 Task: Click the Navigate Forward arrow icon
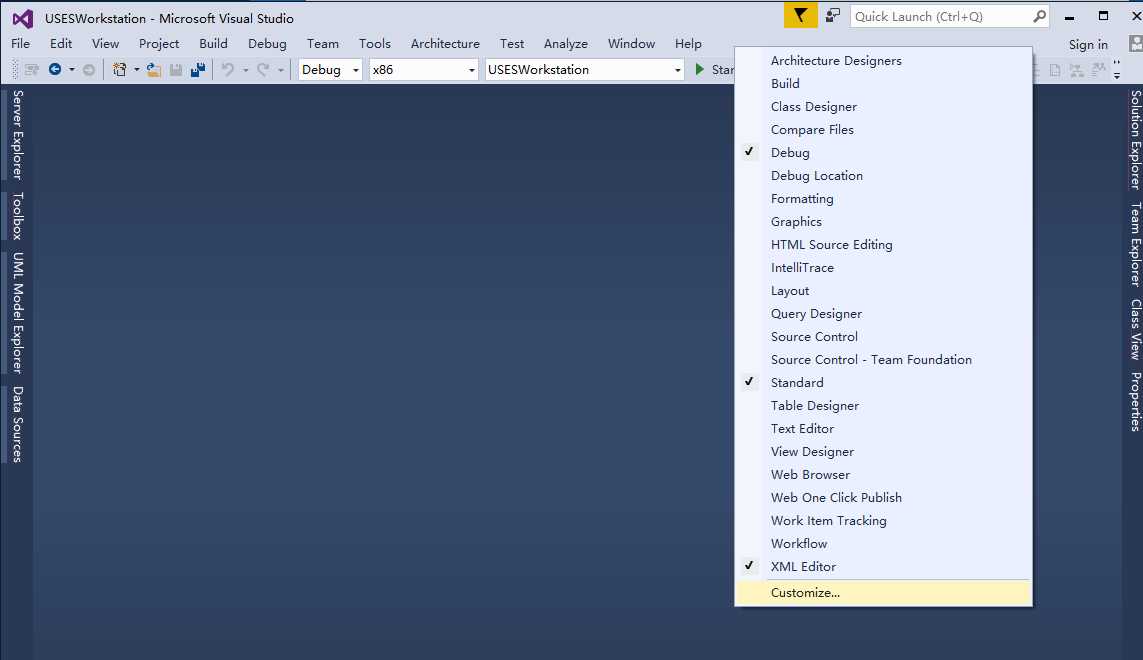pyautogui.click(x=89, y=70)
